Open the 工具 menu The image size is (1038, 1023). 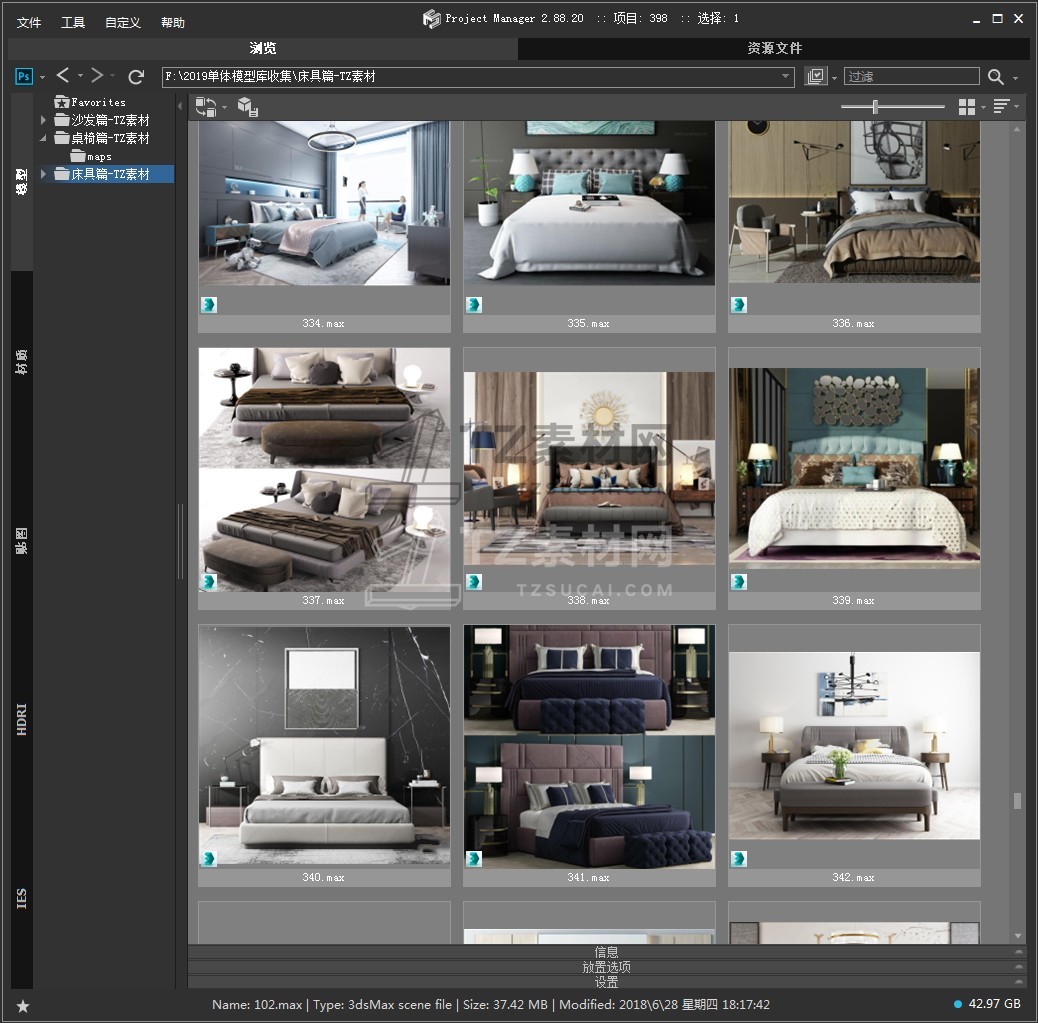click(x=73, y=22)
